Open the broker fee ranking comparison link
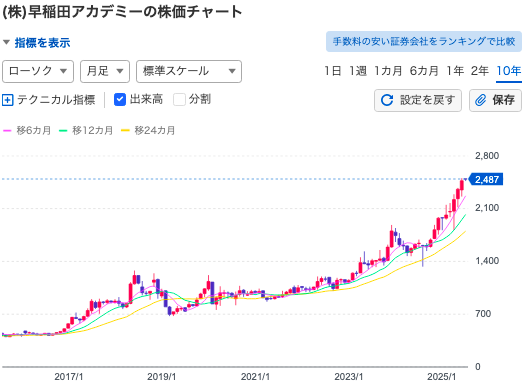The height and width of the screenshot is (388, 523). (x=424, y=41)
